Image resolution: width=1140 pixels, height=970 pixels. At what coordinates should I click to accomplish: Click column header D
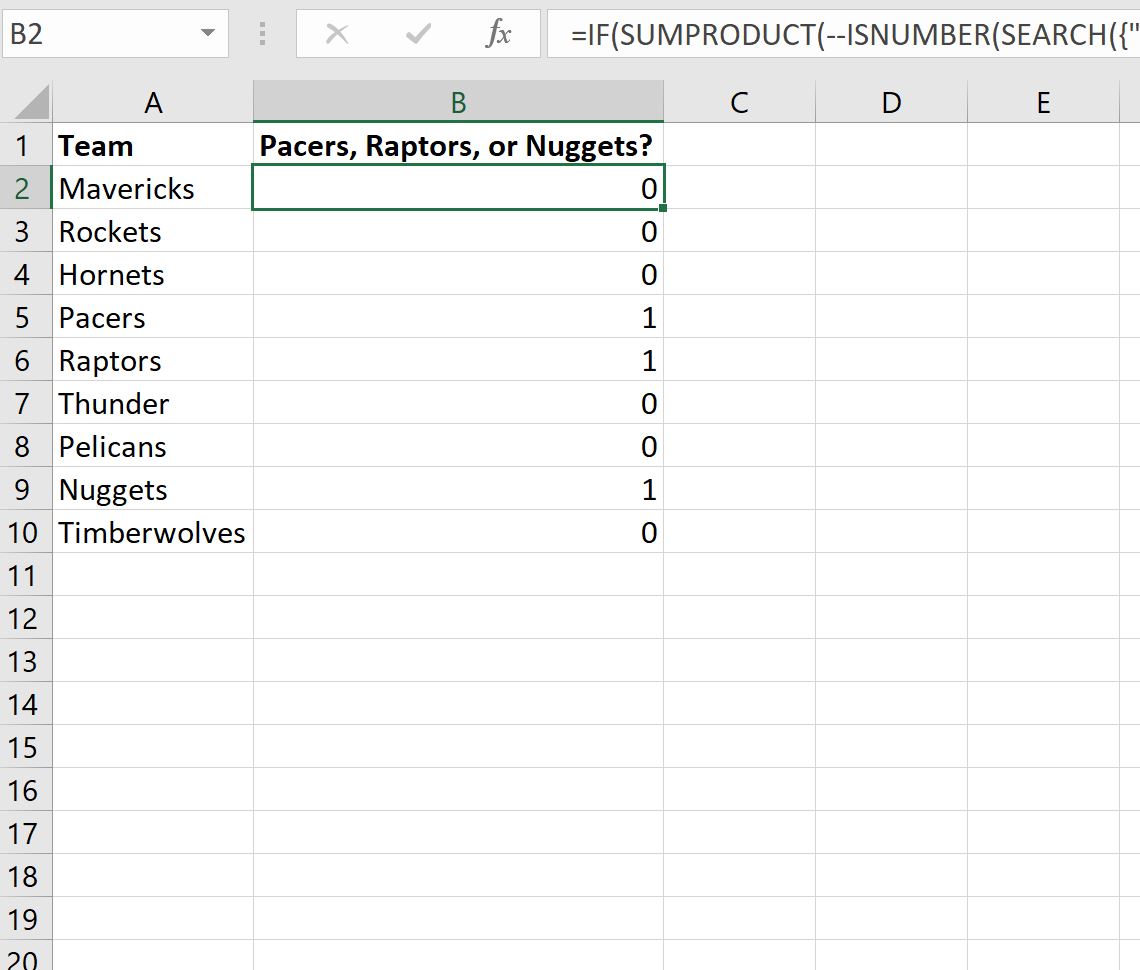click(x=890, y=101)
